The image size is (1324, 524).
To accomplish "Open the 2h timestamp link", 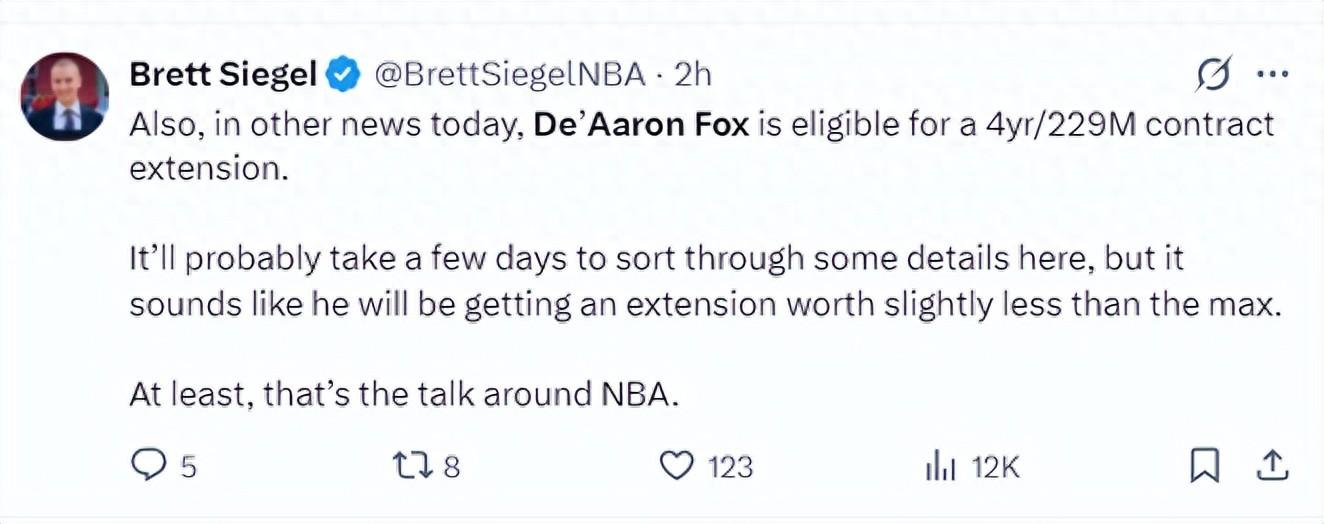I will pos(691,73).
